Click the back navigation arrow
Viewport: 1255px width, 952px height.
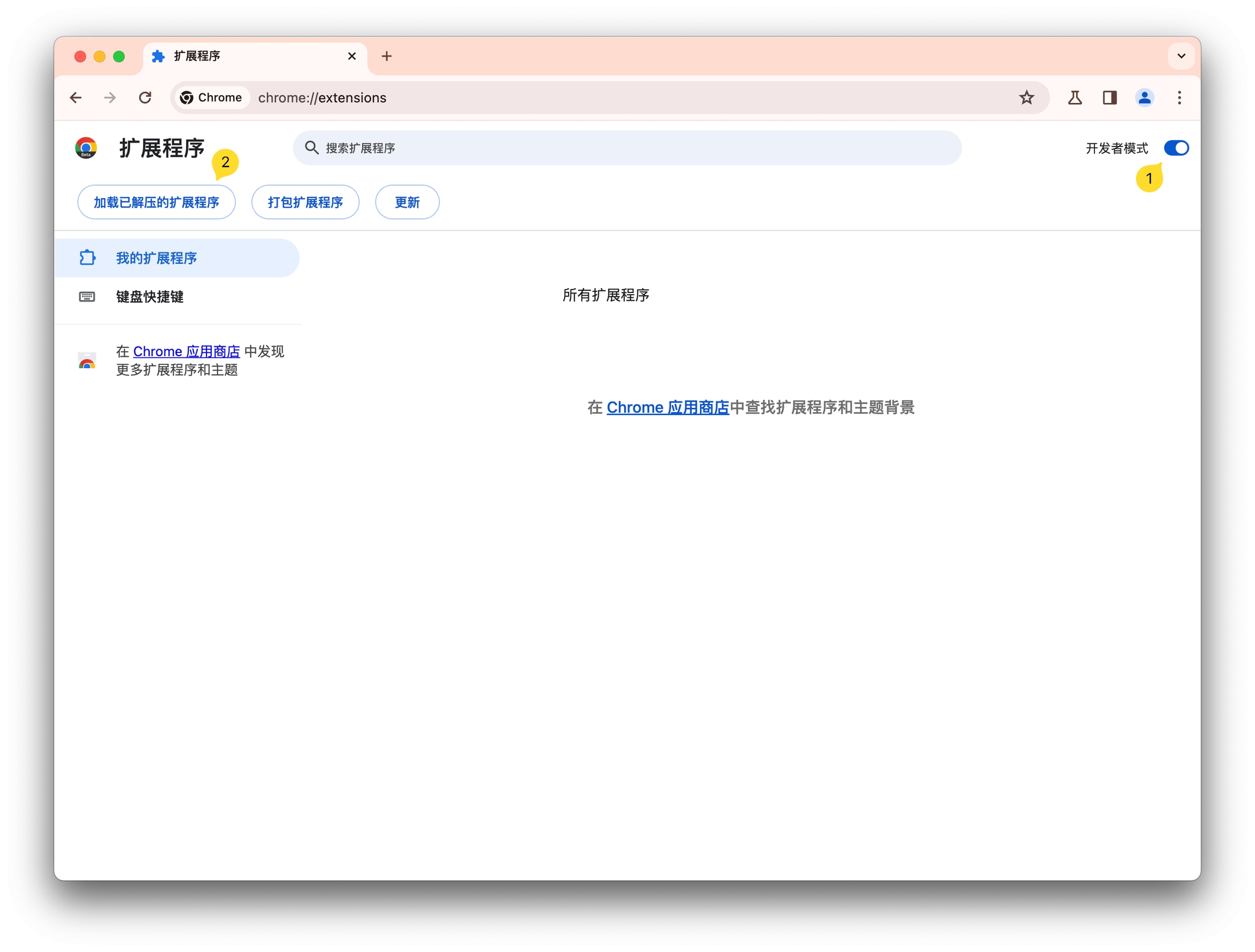click(76, 97)
